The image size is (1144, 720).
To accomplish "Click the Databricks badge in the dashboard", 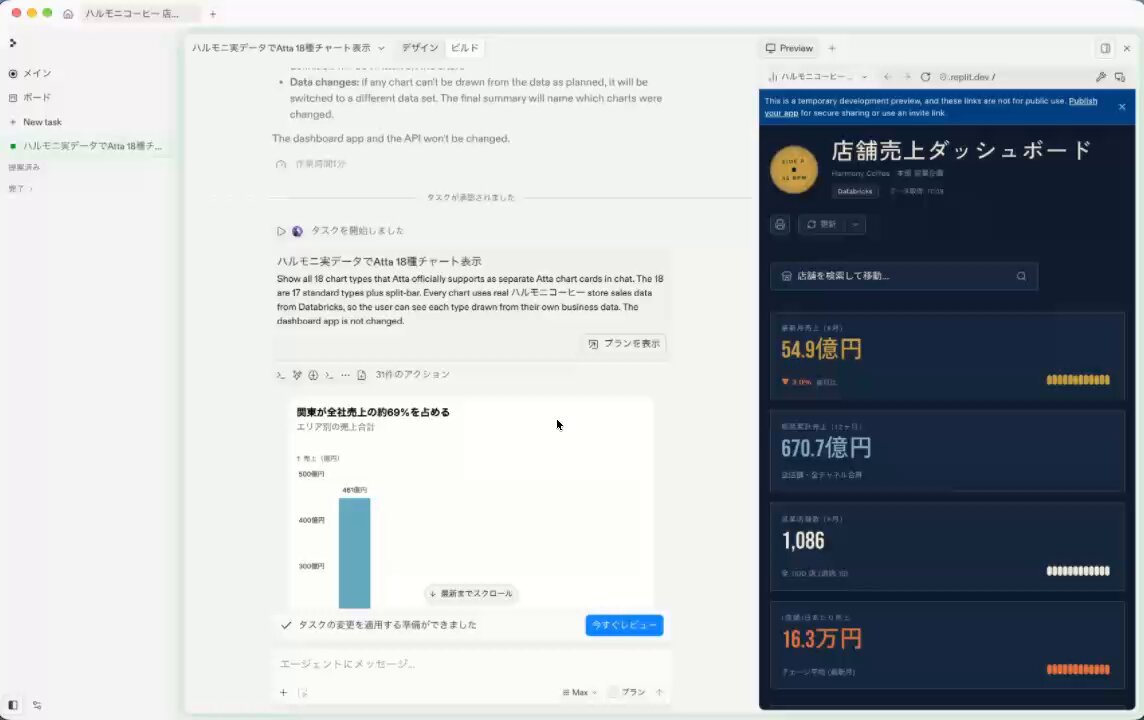I will coord(854,191).
